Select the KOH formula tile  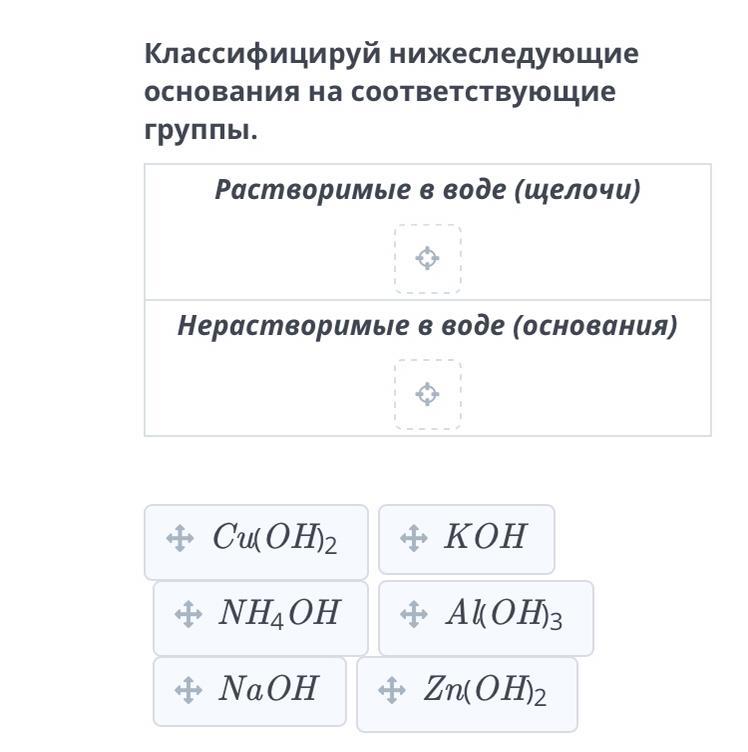[x=467, y=539]
